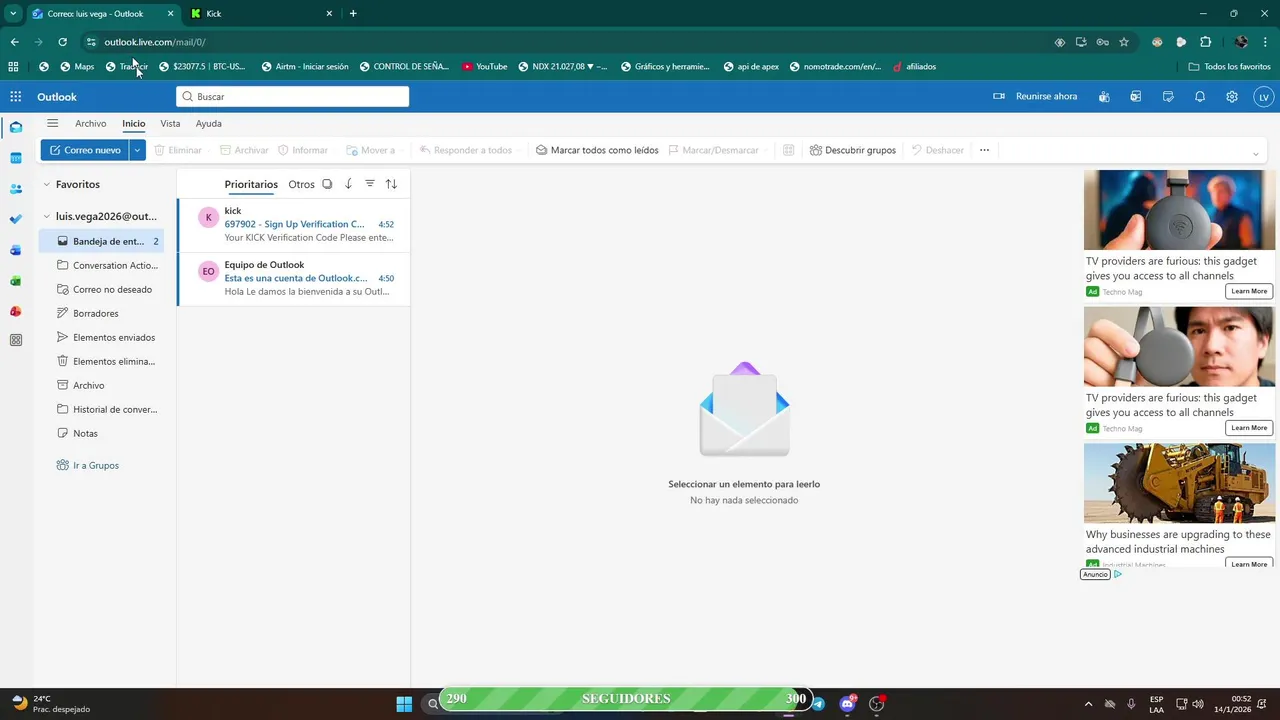Open the kick verification code email
The height and width of the screenshot is (720, 1280).
294,224
